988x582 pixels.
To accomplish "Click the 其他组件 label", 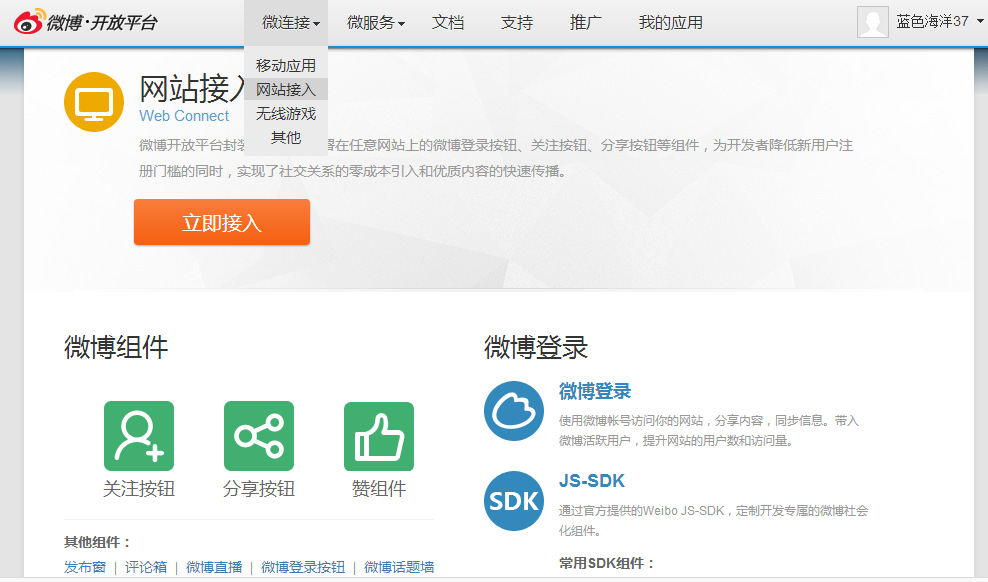I will pos(98,542).
